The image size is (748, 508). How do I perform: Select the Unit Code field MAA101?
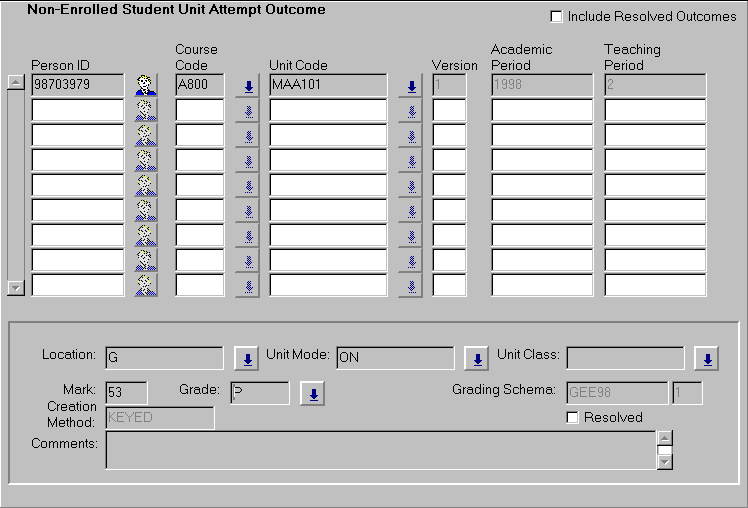pyautogui.click(x=328, y=86)
